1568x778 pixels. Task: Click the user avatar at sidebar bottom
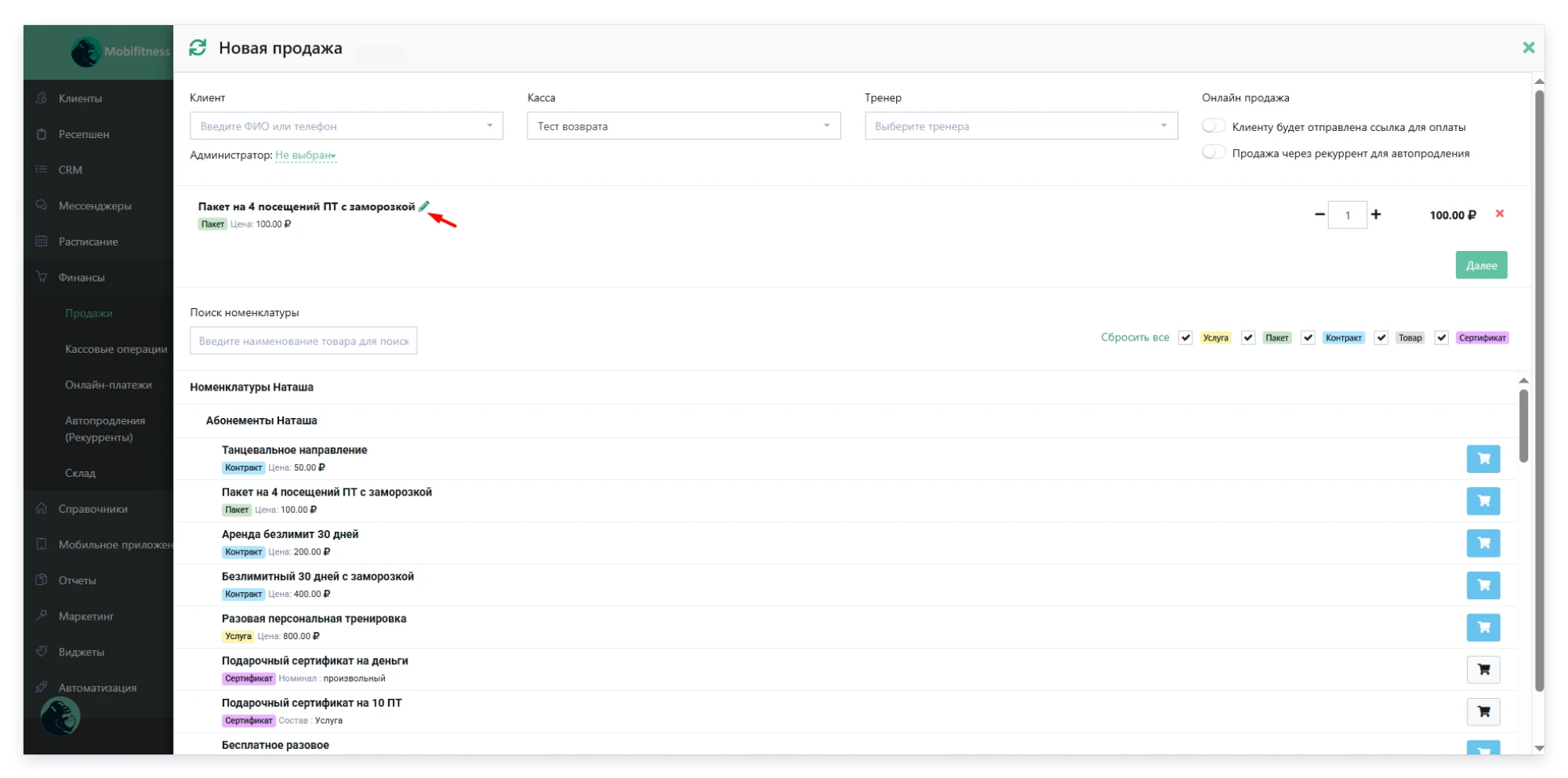click(x=60, y=715)
